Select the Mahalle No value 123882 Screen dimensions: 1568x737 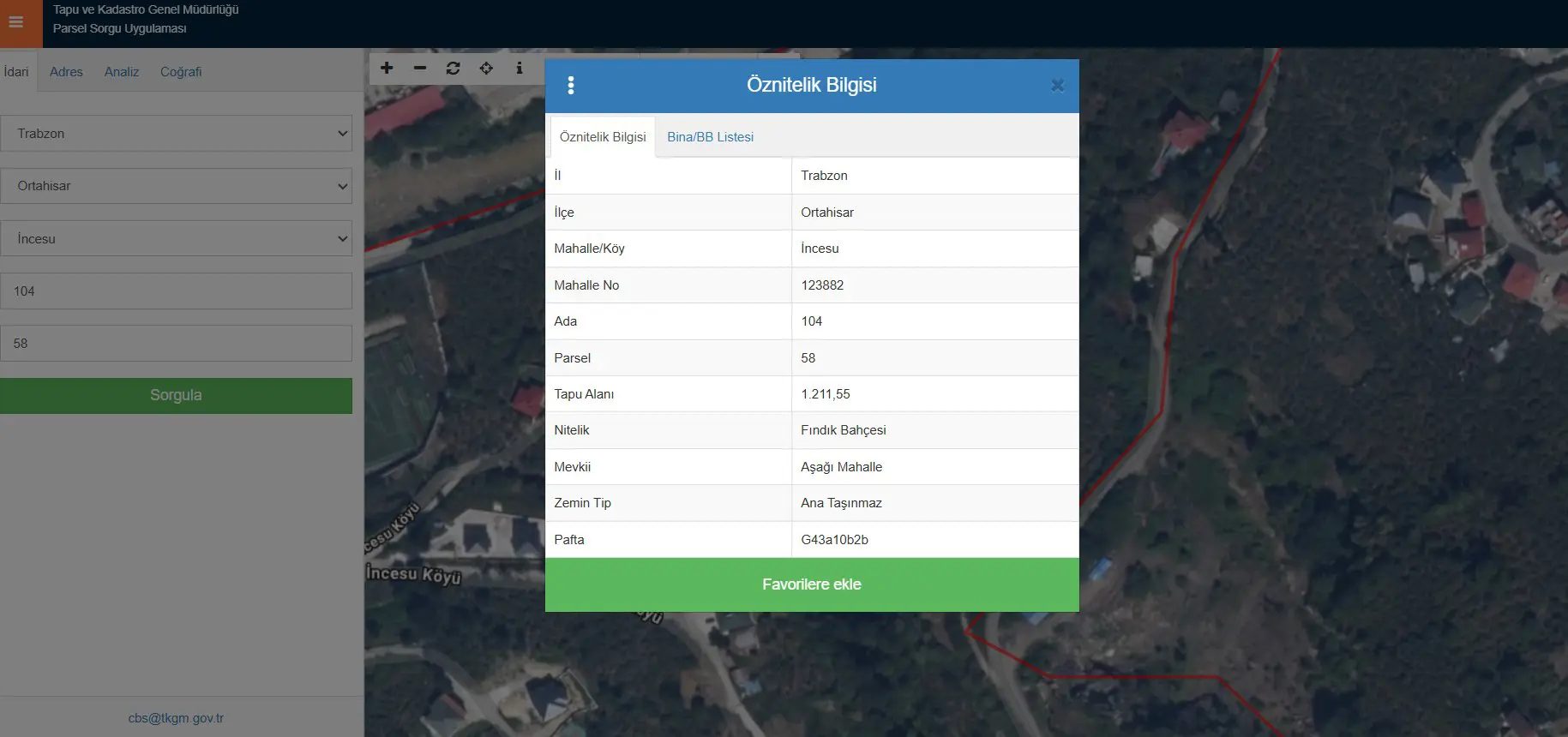coord(822,285)
